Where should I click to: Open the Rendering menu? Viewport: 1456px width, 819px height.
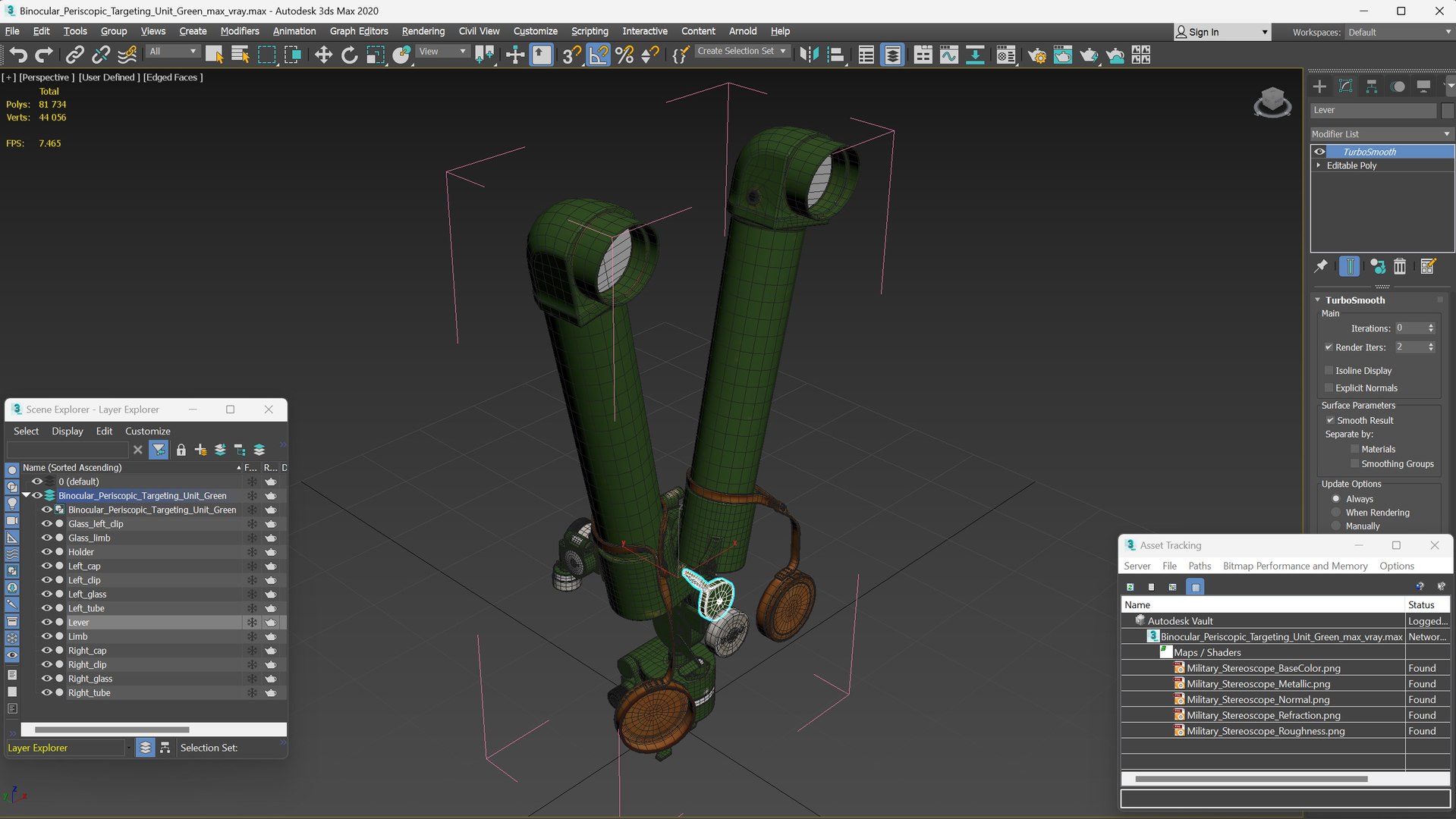423,31
